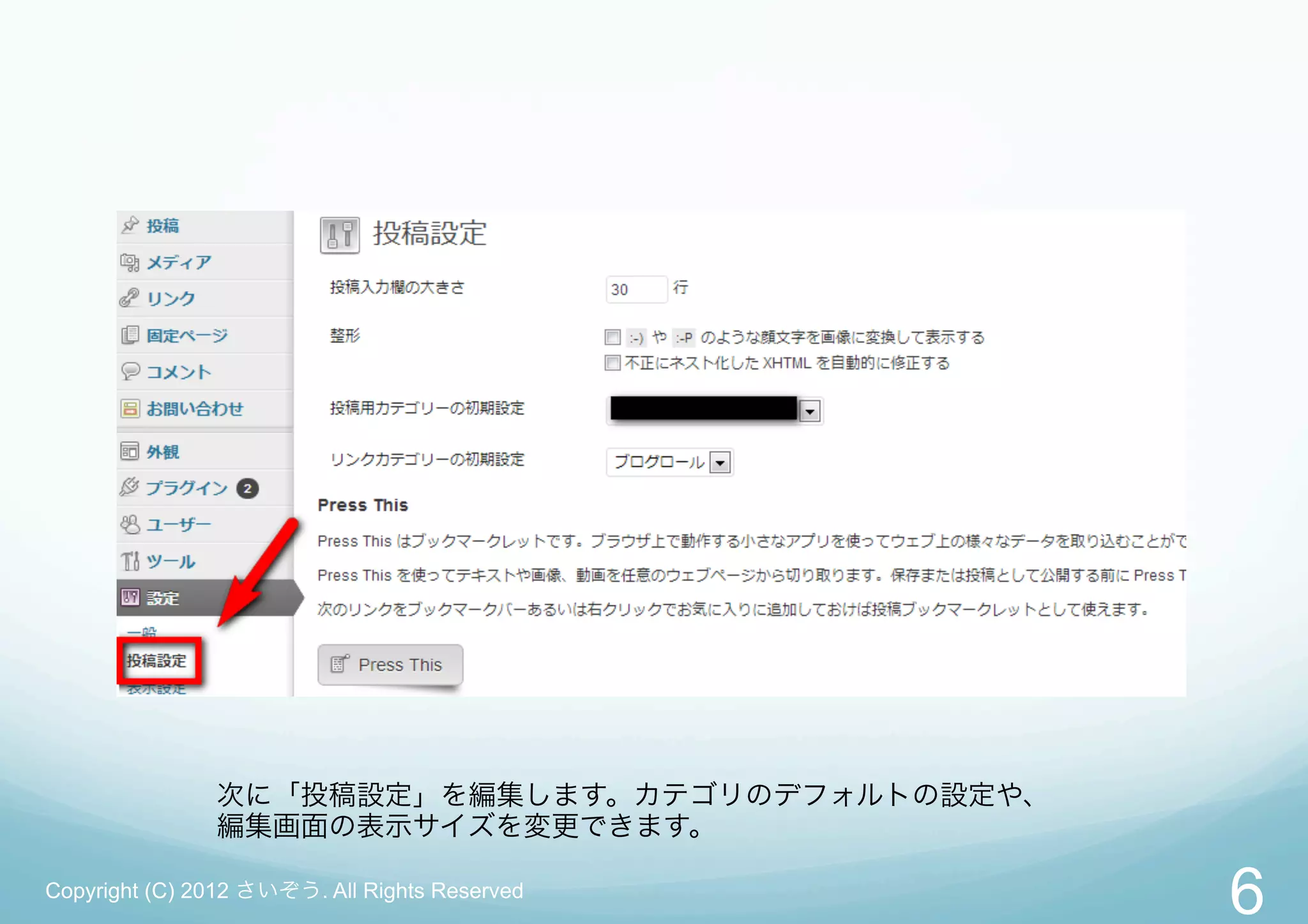Enable converting emoticons to images checkbox
The image size is (1308, 924).
coord(612,337)
